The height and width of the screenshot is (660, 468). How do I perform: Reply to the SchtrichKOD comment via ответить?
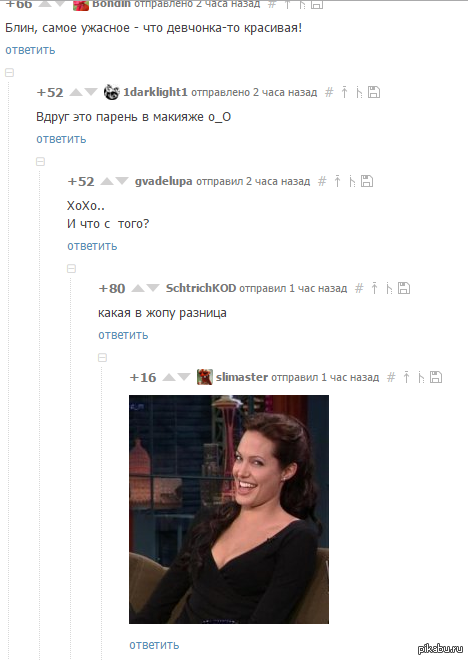tap(123, 335)
